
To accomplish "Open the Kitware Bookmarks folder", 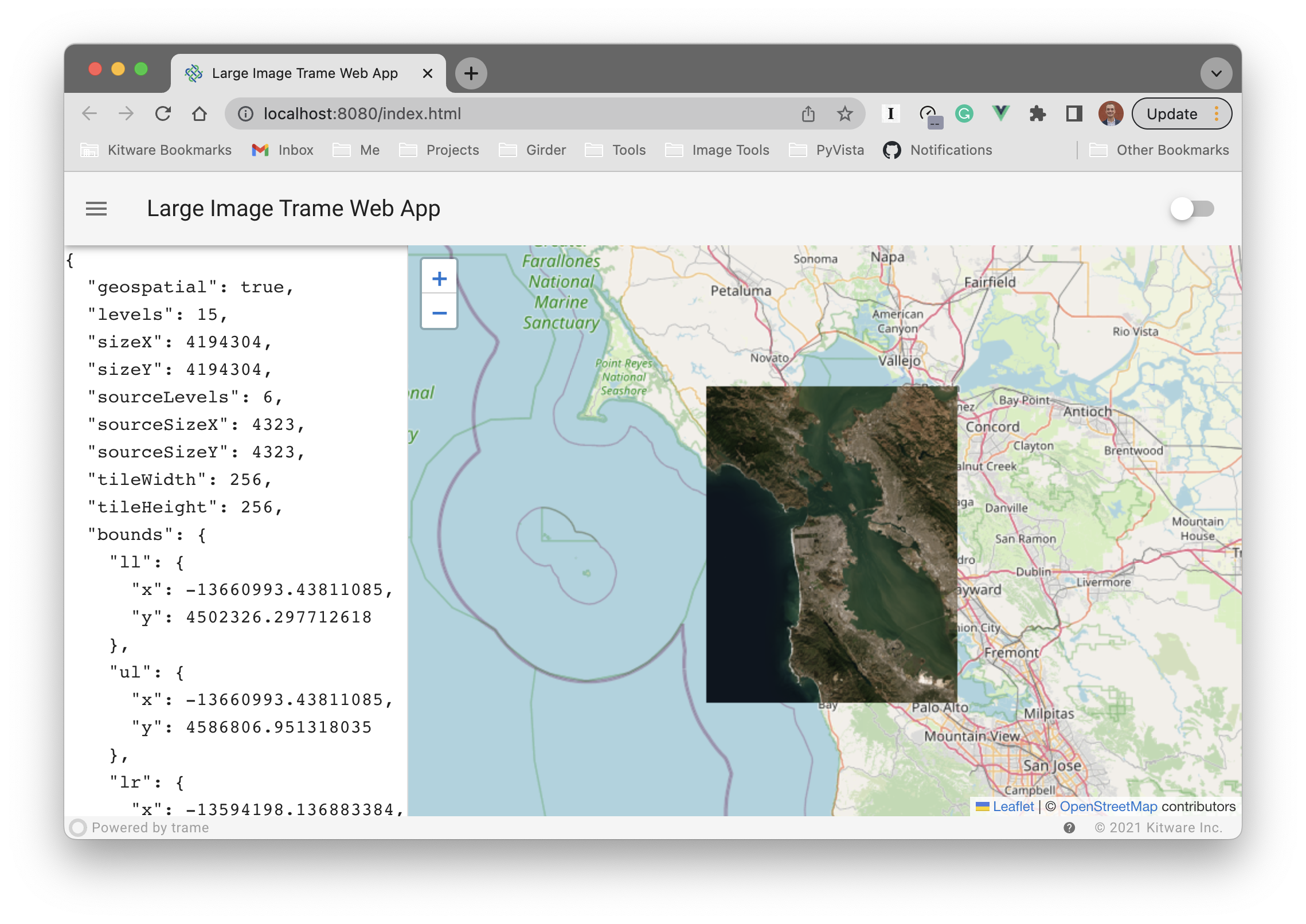I will [154, 150].
